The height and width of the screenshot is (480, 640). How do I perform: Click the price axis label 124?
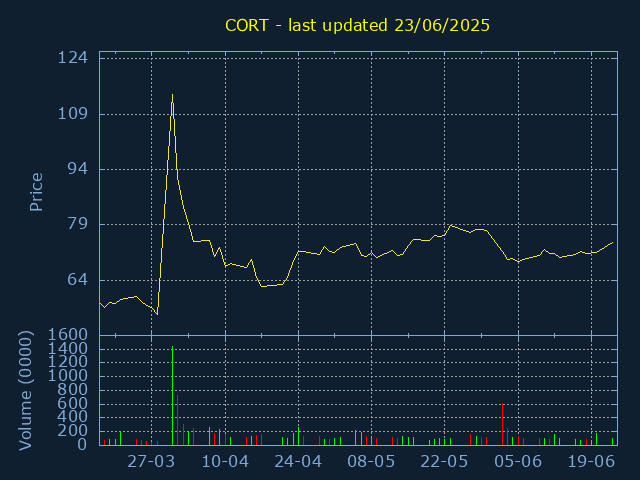(73, 58)
